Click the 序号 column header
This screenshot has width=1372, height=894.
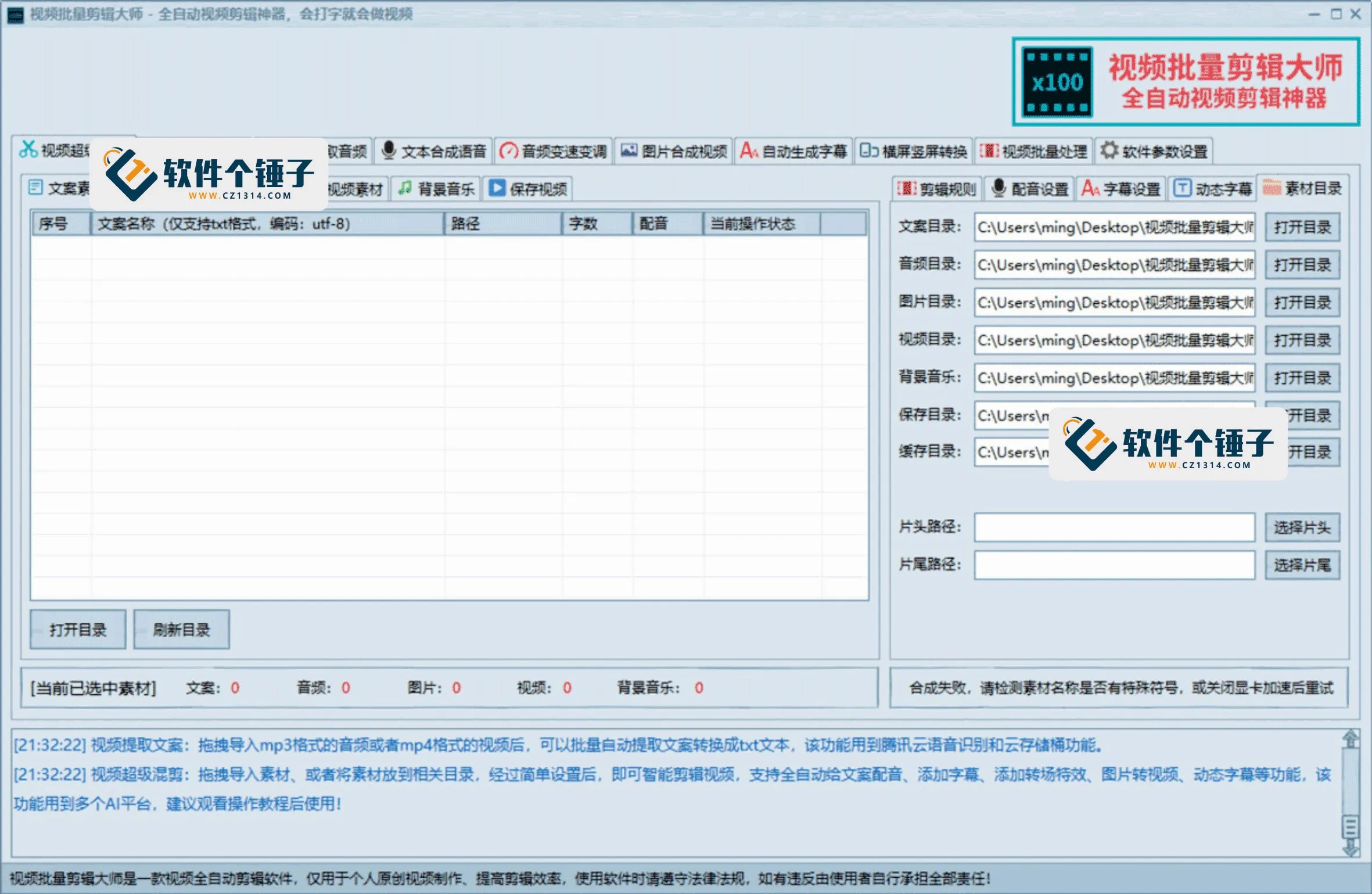(x=62, y=224)
